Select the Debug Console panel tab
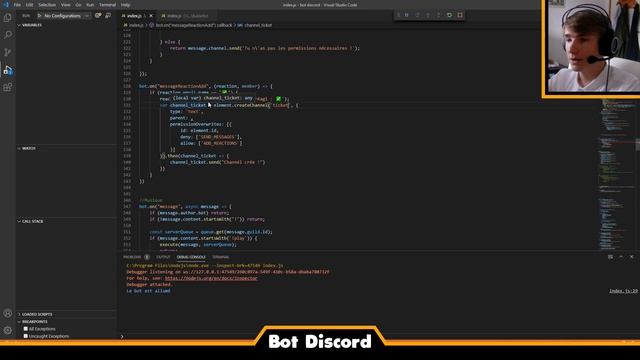The width and height of the screenshot is (640, 360). pos(191,257)
